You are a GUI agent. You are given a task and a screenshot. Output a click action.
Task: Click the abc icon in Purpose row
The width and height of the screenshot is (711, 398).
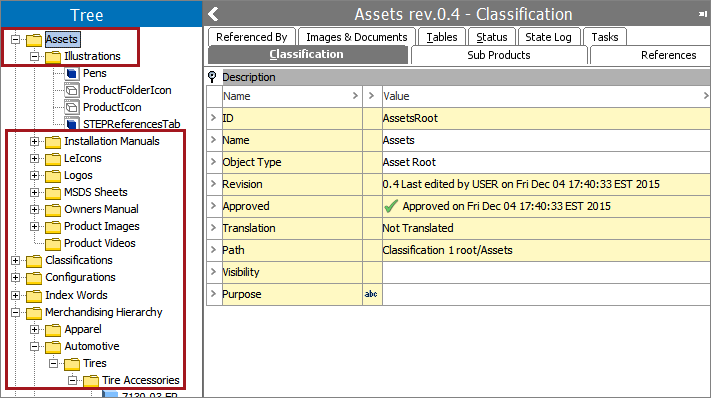[371, 294]
